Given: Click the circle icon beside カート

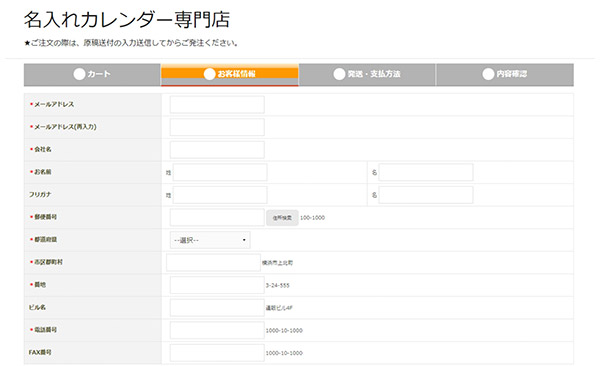Looking at the screenshot, I should pos(79,74).
